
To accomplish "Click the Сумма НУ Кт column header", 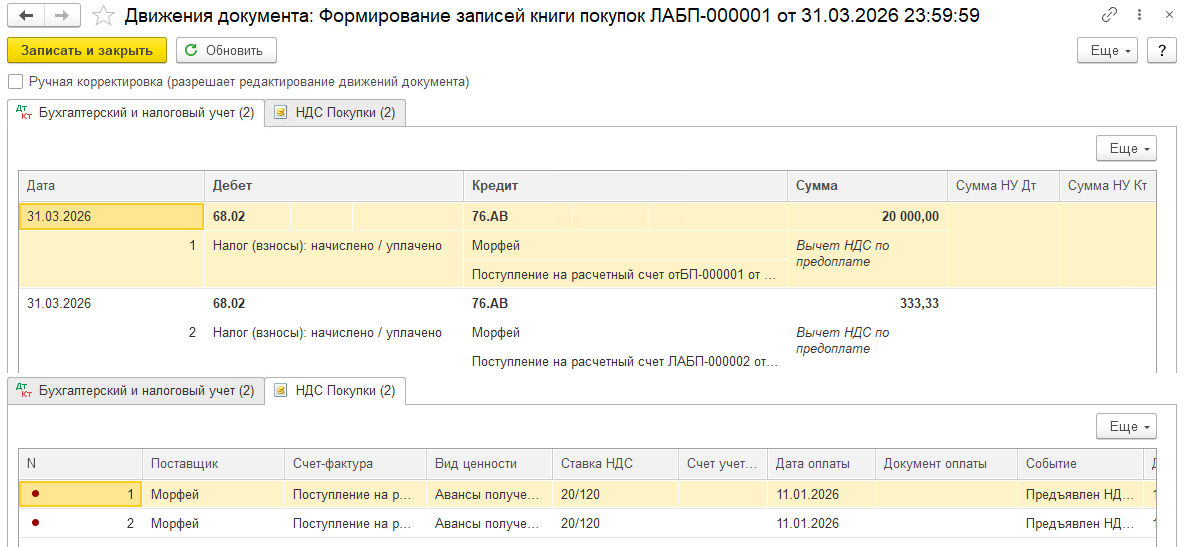I will [1107, 186].
